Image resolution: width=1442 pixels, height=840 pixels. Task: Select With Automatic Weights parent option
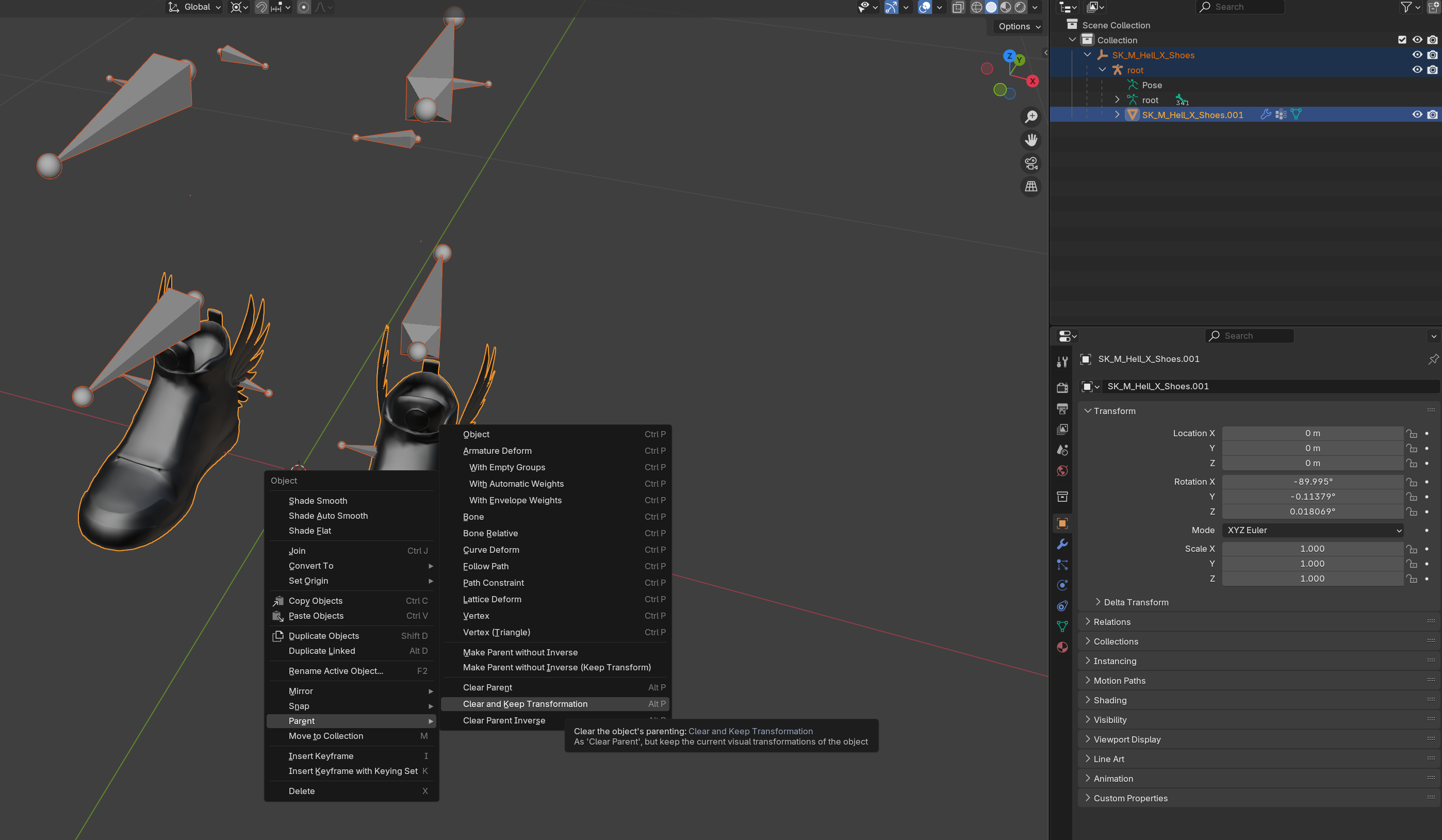[516, 484]
